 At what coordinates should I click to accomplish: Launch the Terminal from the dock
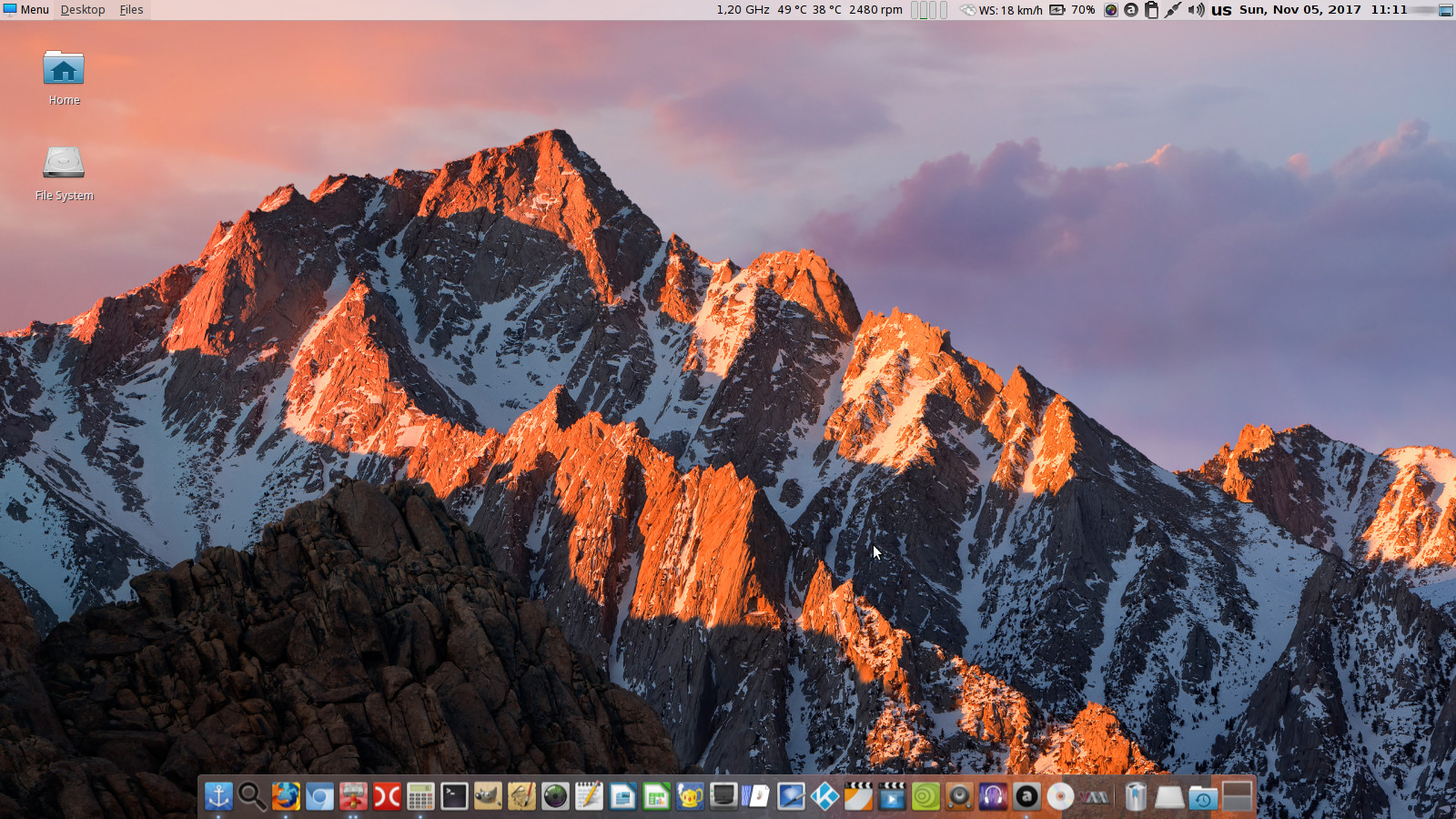click(454, 797)
